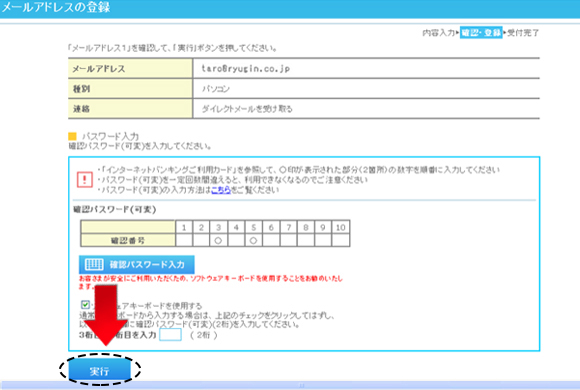Screen dimensions: 580x390
Task: Click the 2桁 password input field
Action: click(x=170, y=335)
